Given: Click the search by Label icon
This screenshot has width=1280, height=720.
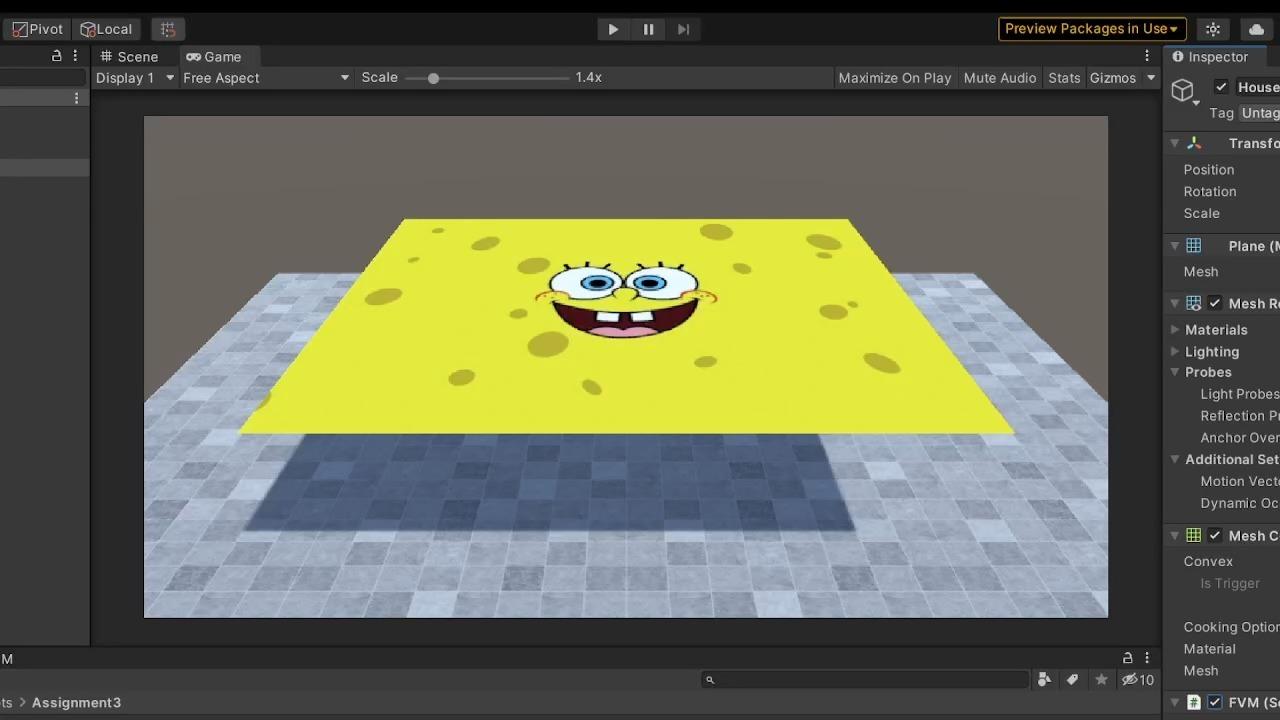Looking at the screenshot, I should (1073, 679).
